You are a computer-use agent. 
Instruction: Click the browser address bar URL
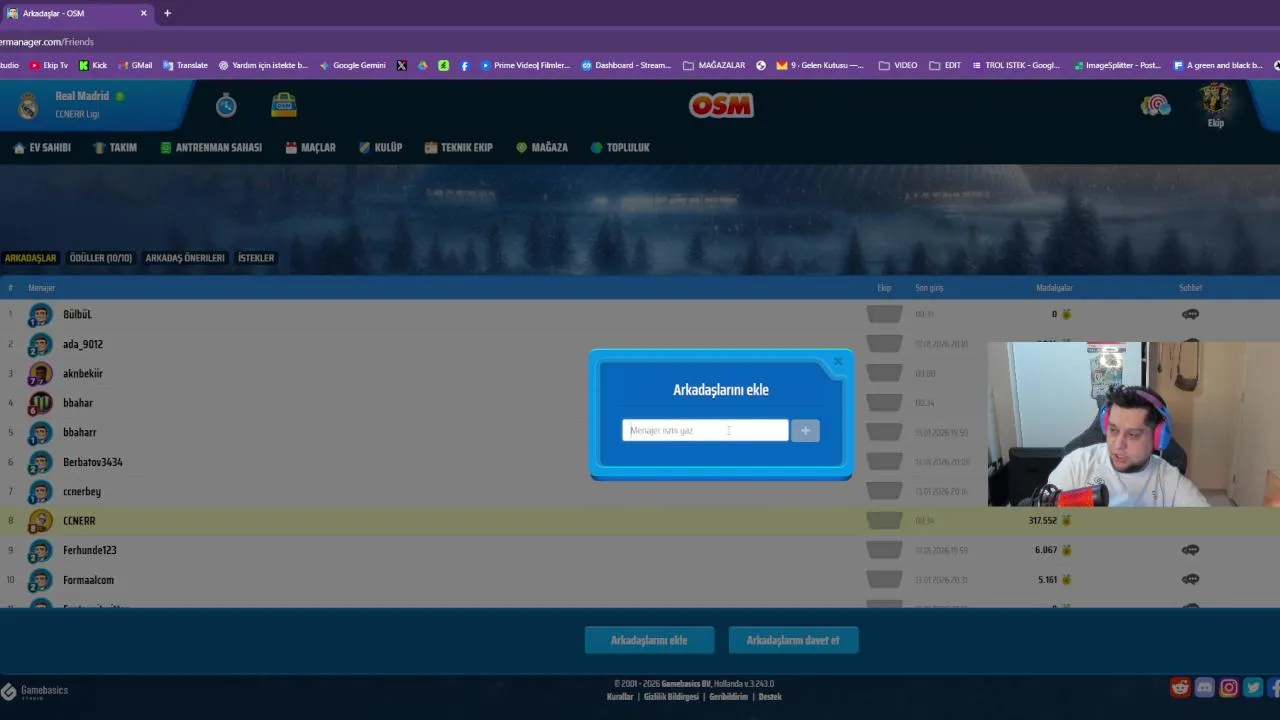[47, 42]
